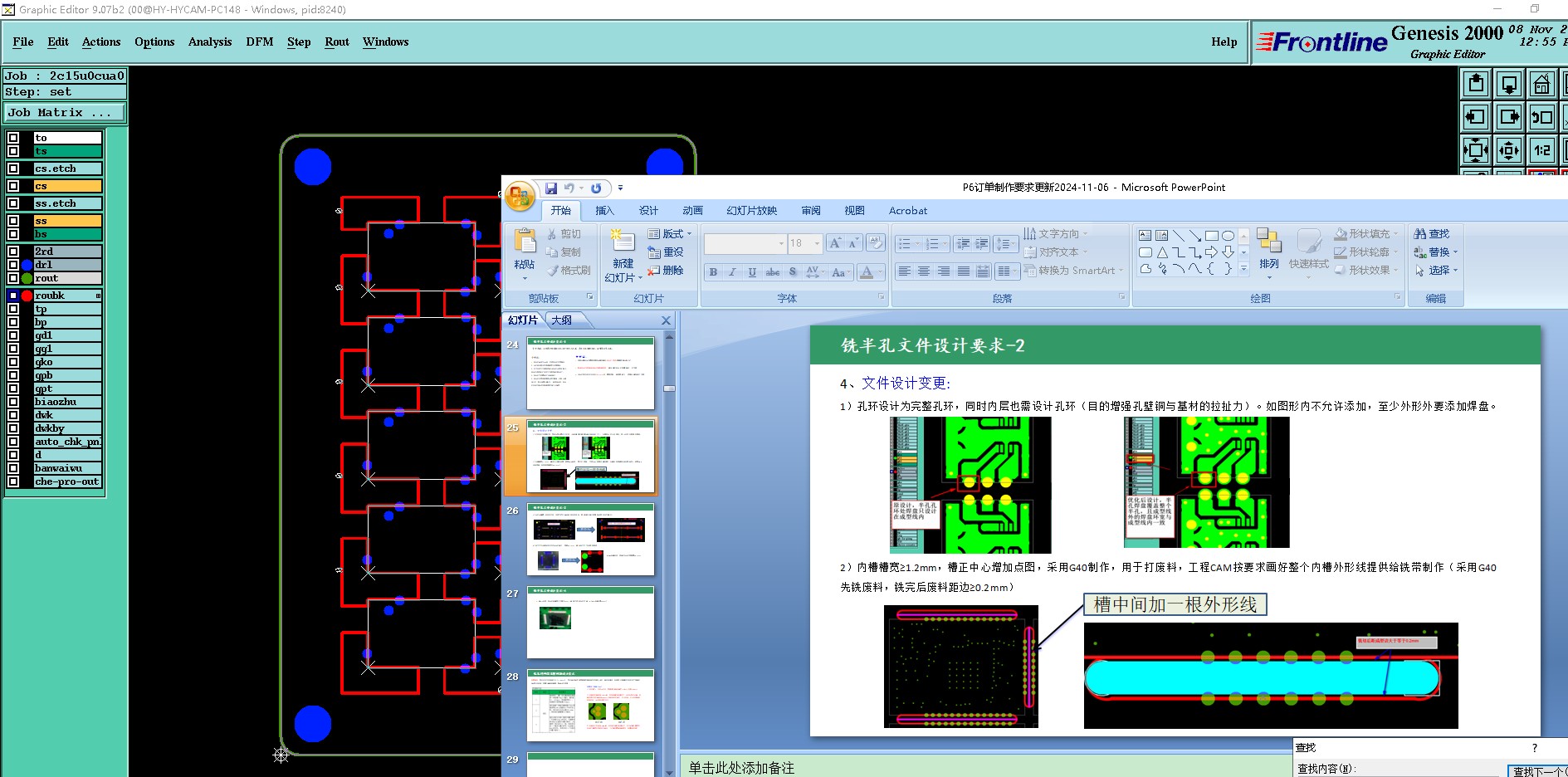Click 查找下一个 button in find dialog

[x=1537, y=771]
